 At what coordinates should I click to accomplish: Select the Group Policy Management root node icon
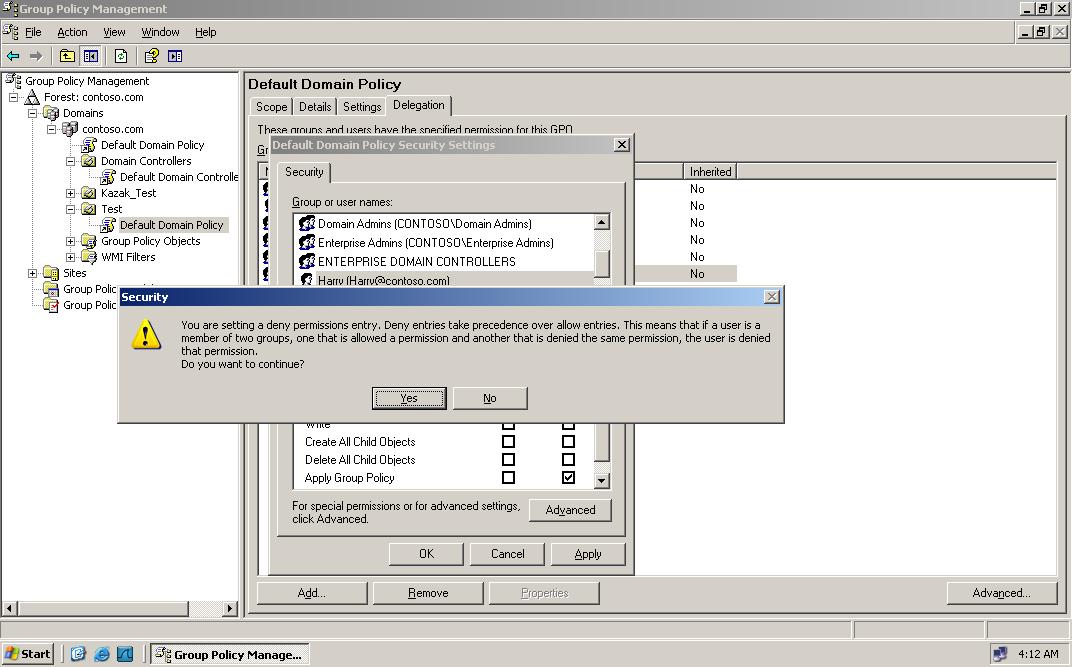14,81
